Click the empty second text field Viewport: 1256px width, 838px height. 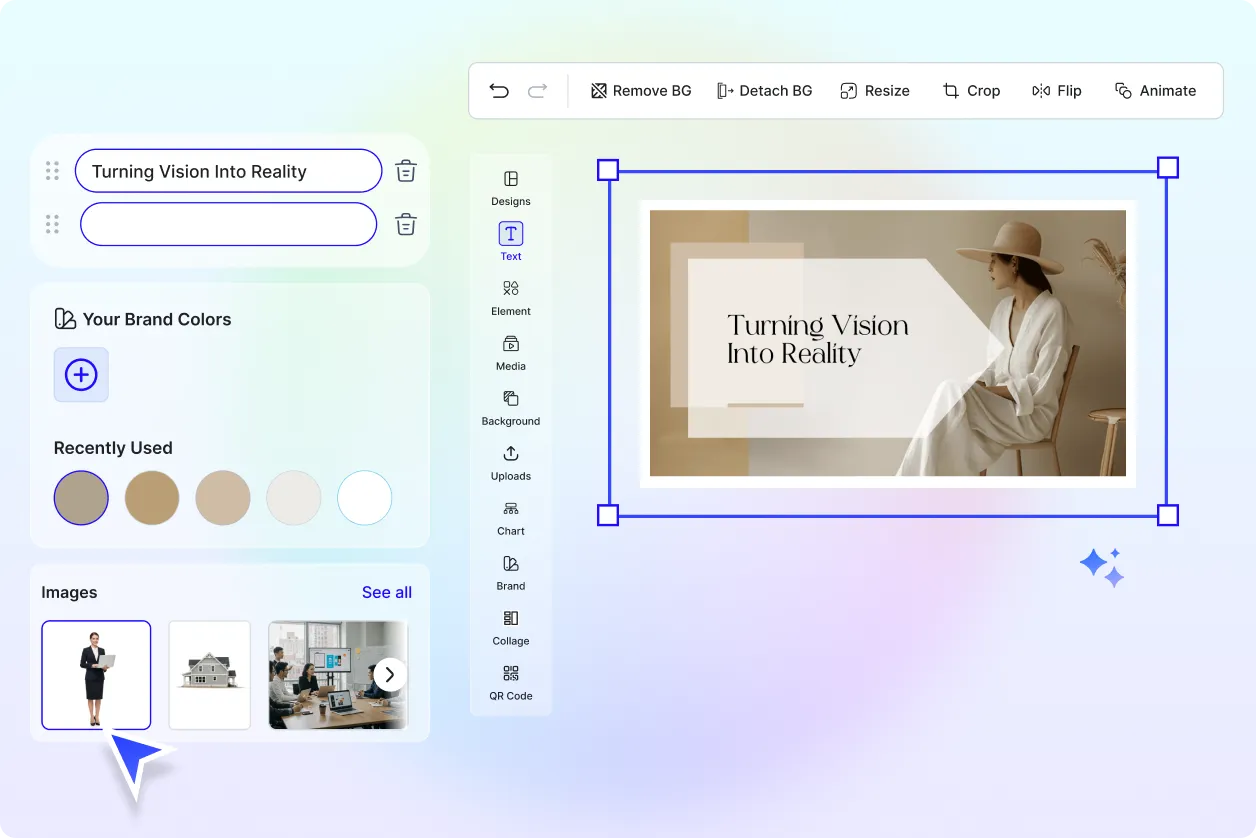tap(228, 224)
